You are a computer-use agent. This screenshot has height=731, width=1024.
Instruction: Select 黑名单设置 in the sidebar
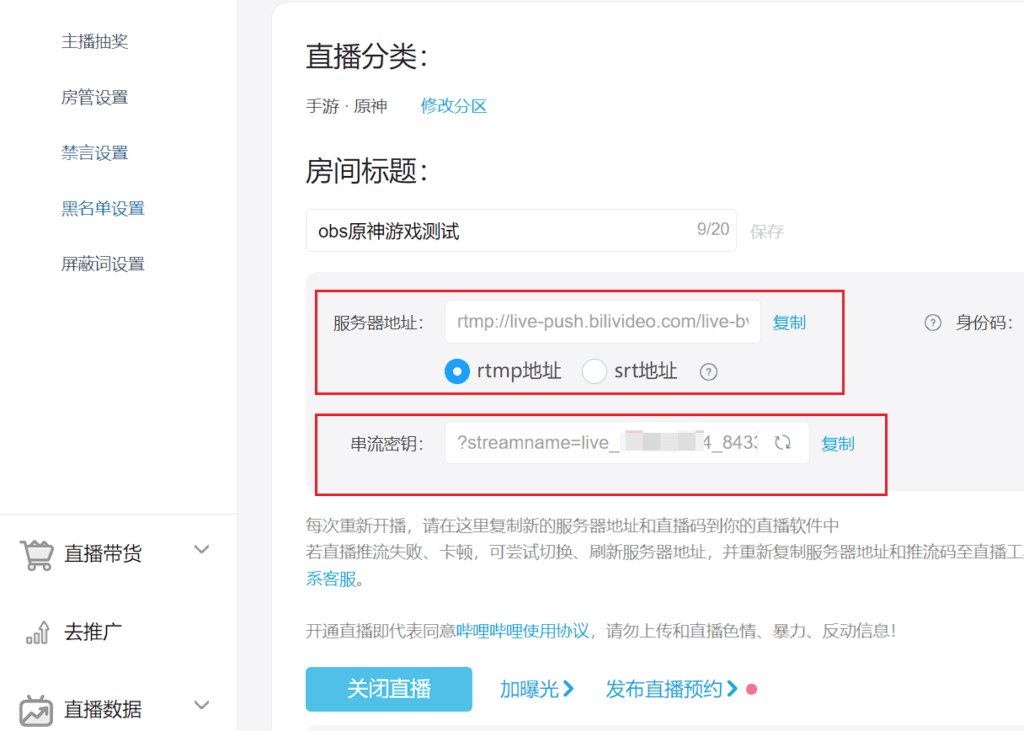[103, 209]
